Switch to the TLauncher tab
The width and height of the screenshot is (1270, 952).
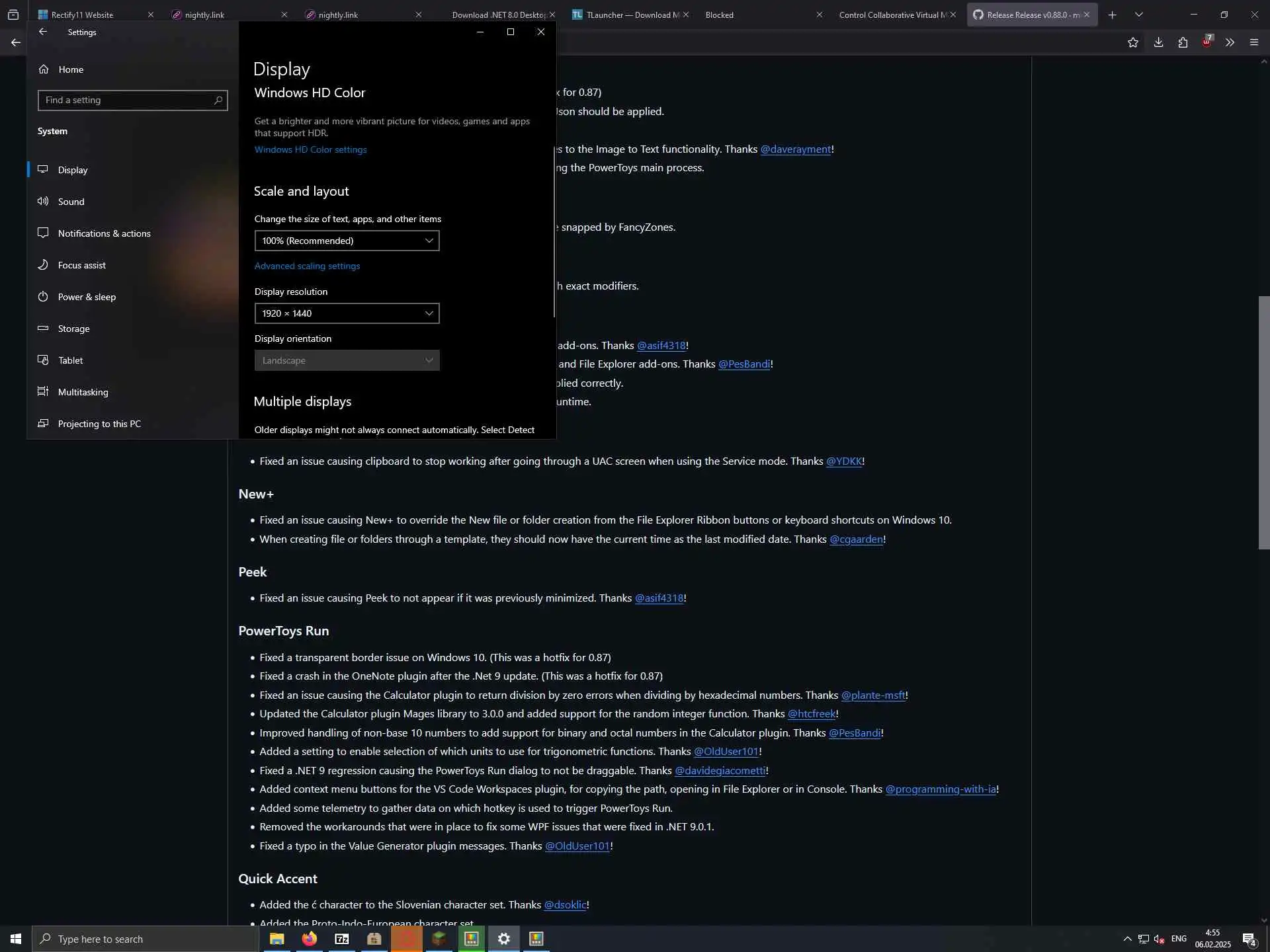[x=628, y=15]
